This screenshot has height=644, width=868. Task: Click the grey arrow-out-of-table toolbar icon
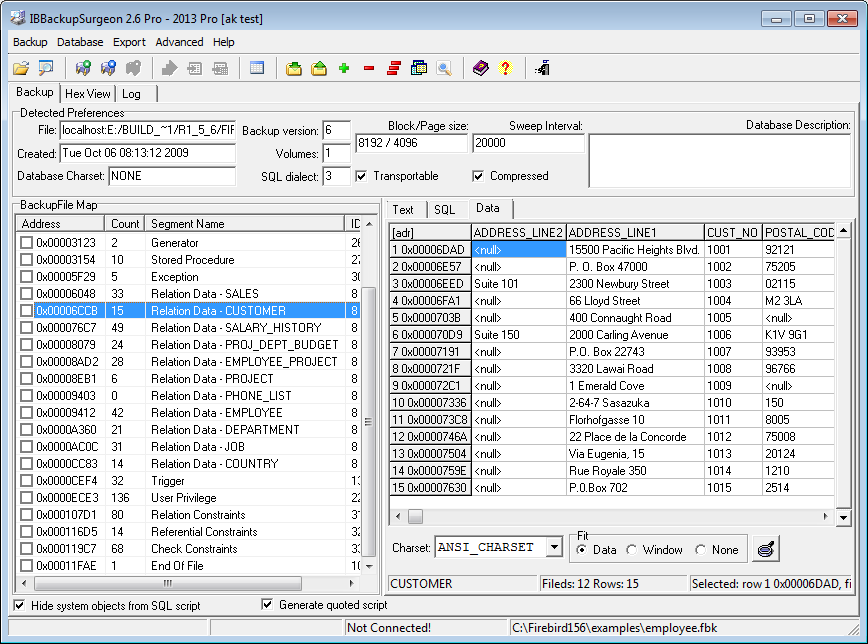220,69
